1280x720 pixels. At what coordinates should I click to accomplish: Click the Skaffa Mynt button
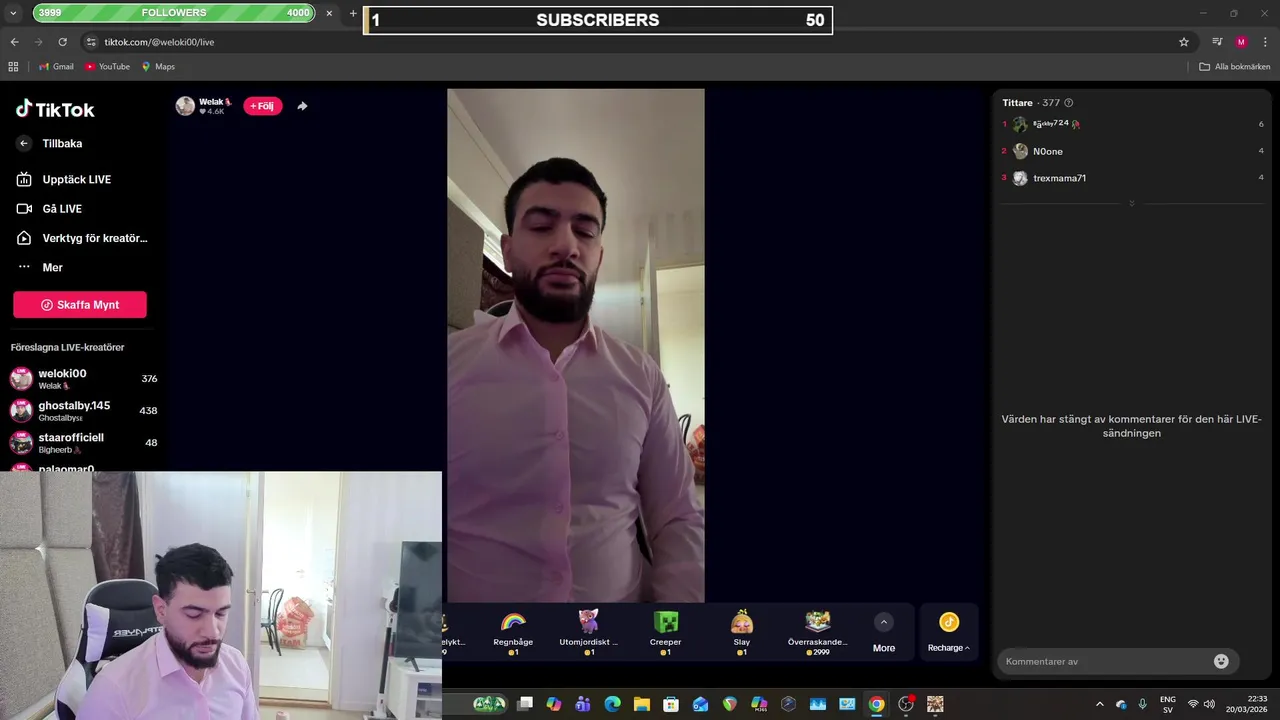point(80,305)
